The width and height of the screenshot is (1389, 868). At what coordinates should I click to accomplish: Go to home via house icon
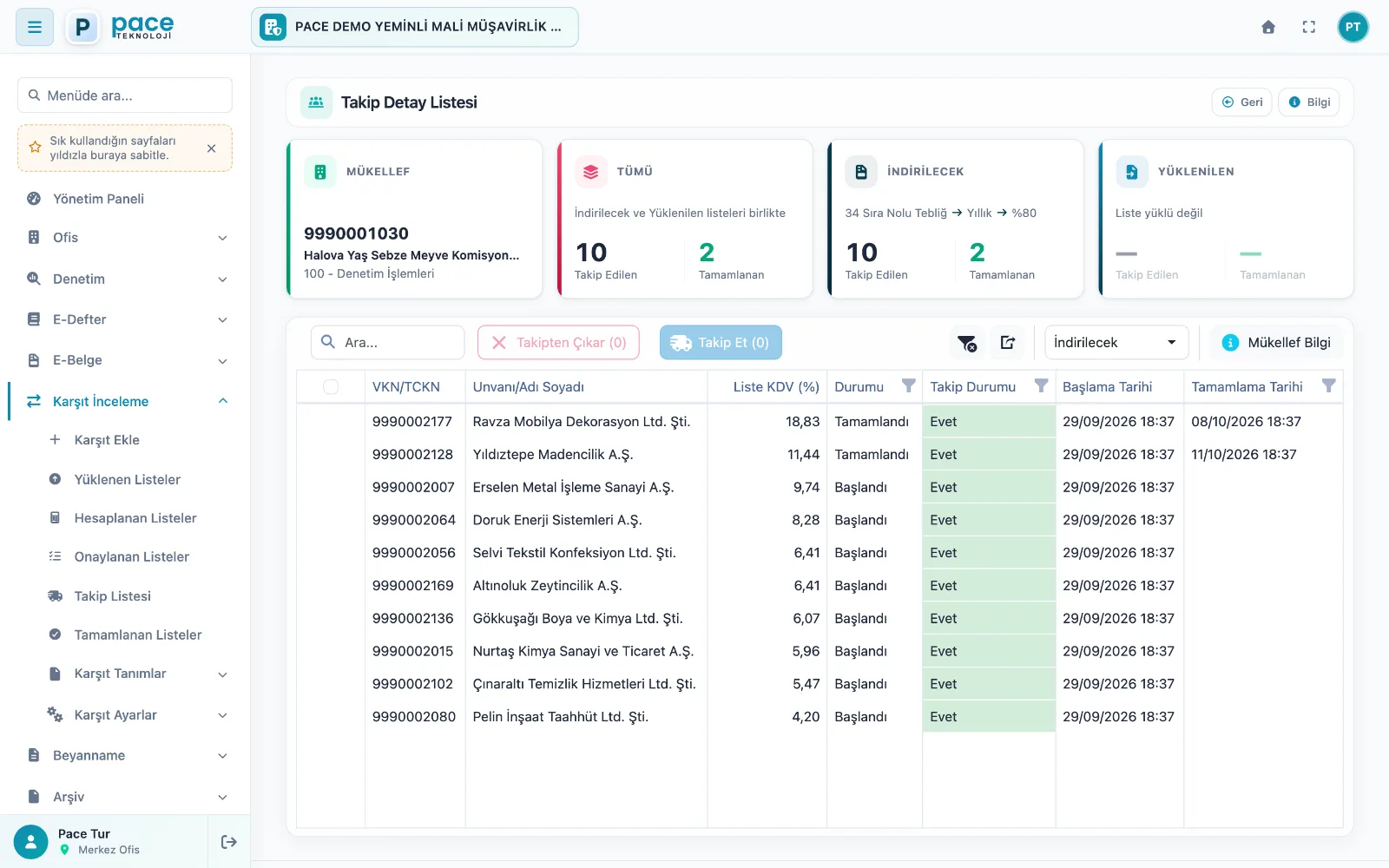[1268, 27]
